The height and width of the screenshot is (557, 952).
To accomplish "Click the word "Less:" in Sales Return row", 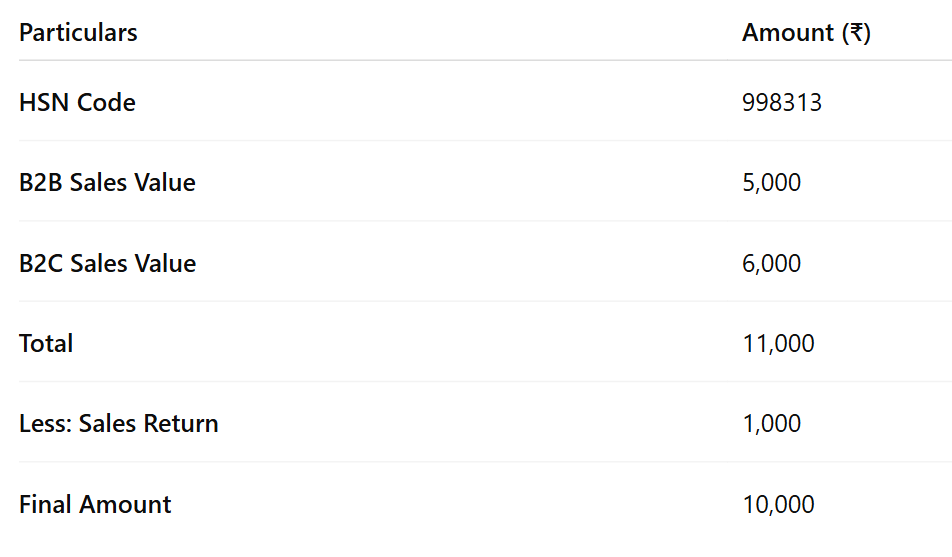I will point(45,424).
